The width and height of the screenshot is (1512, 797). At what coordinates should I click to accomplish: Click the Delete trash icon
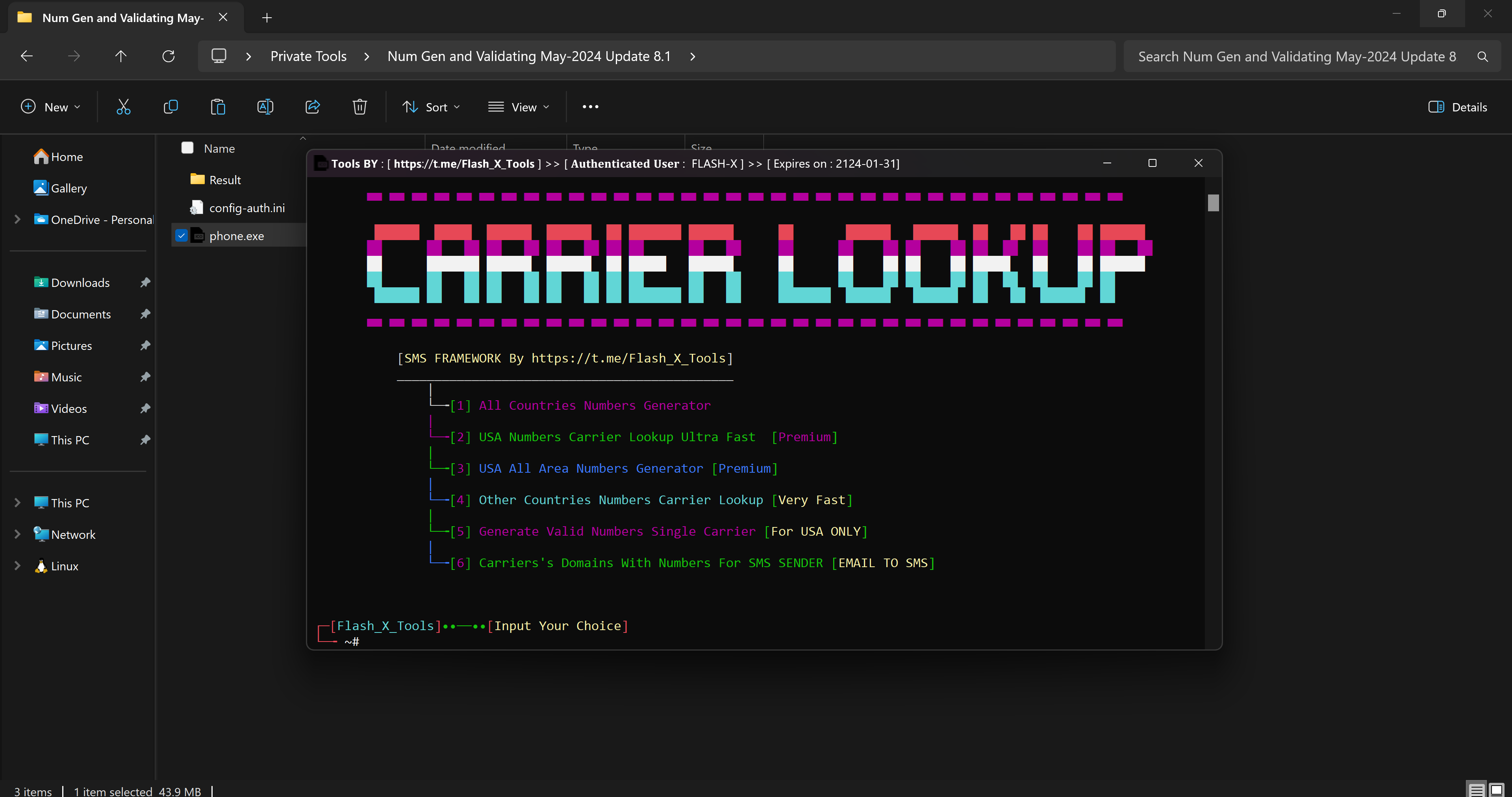(360, 107)
